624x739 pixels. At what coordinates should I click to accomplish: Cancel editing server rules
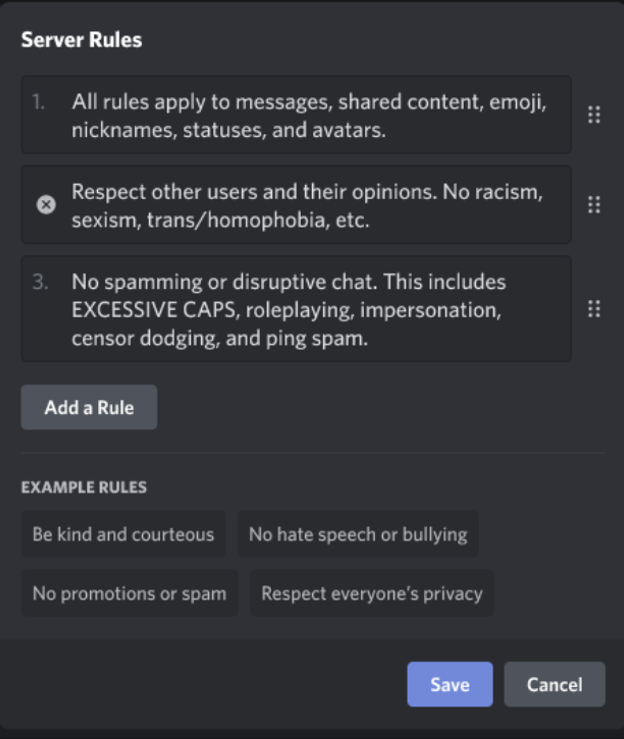pyautogui.click(x=555, y=684)
